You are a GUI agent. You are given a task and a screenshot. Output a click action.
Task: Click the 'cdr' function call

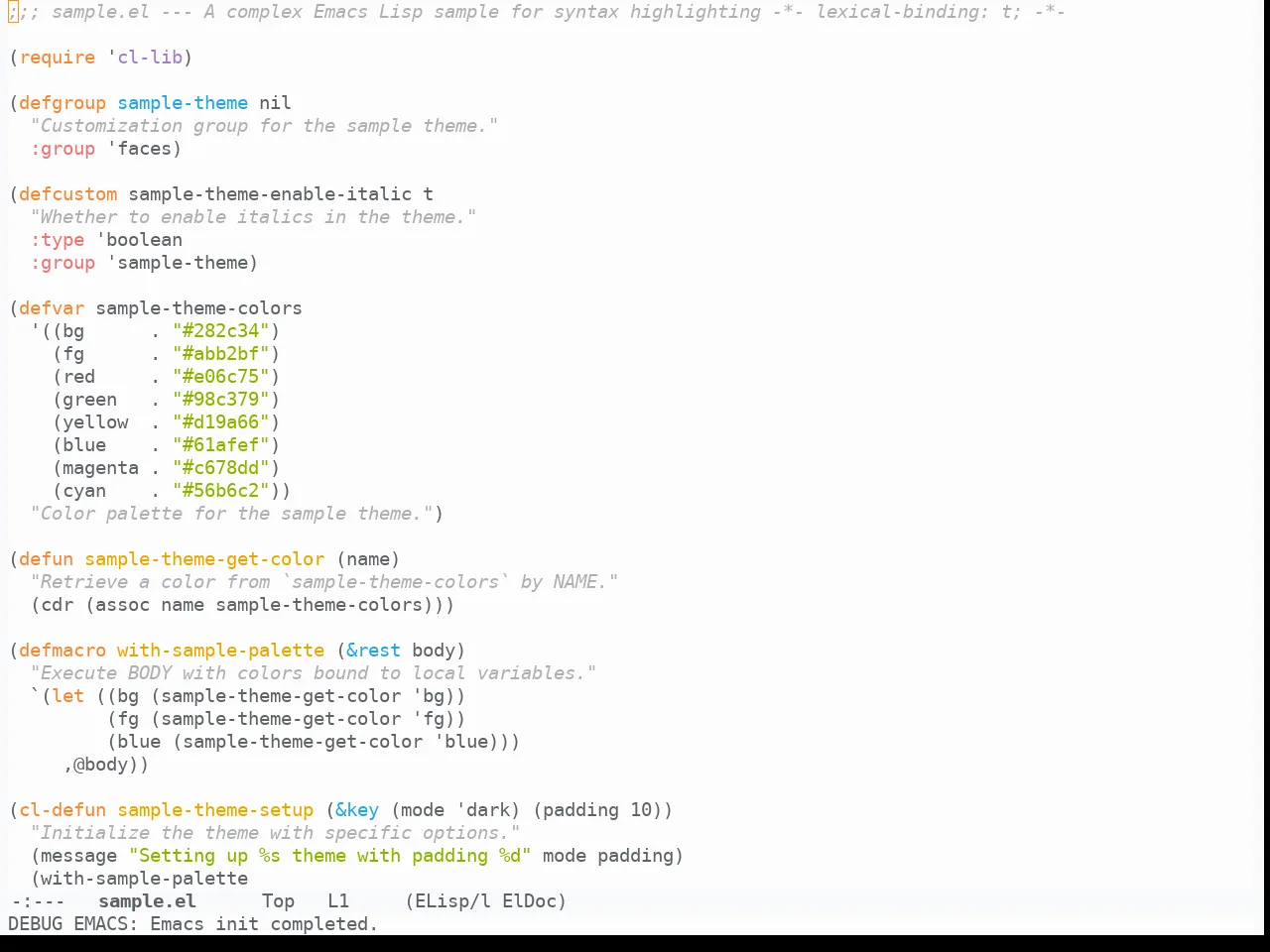(x=58, y=605)
